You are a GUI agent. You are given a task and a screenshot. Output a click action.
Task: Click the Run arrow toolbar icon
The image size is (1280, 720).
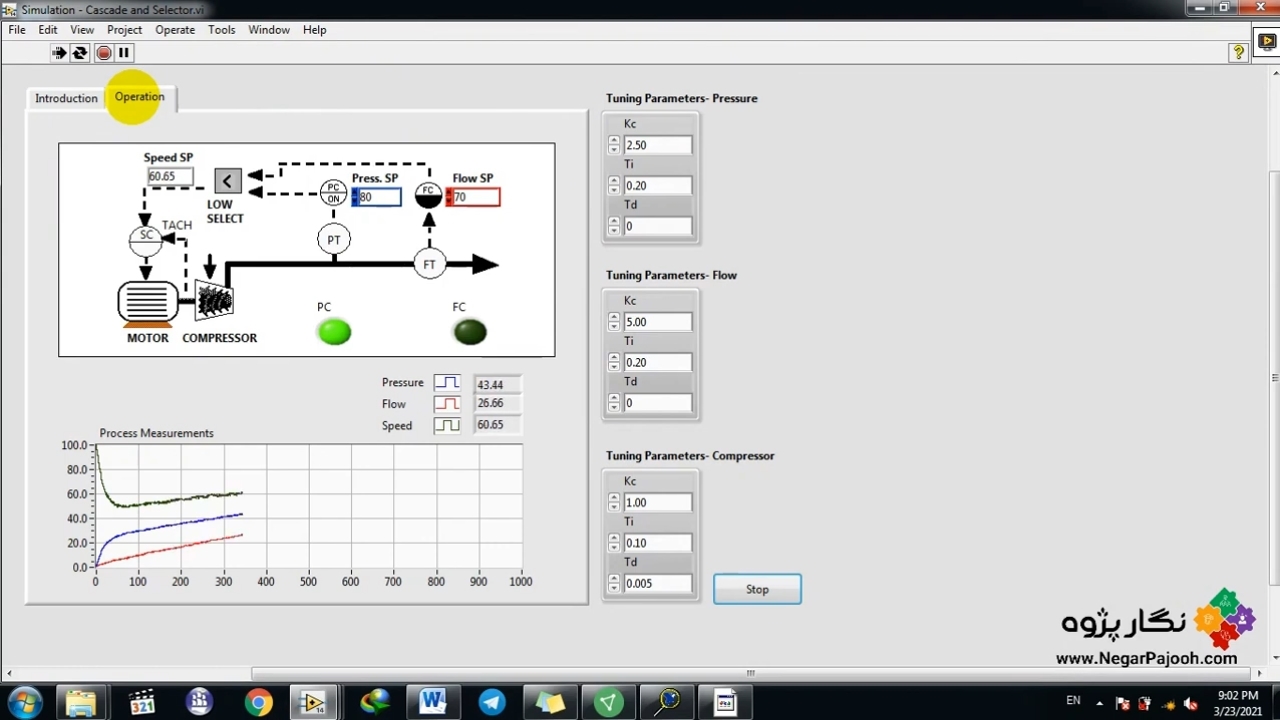[59, 53]
